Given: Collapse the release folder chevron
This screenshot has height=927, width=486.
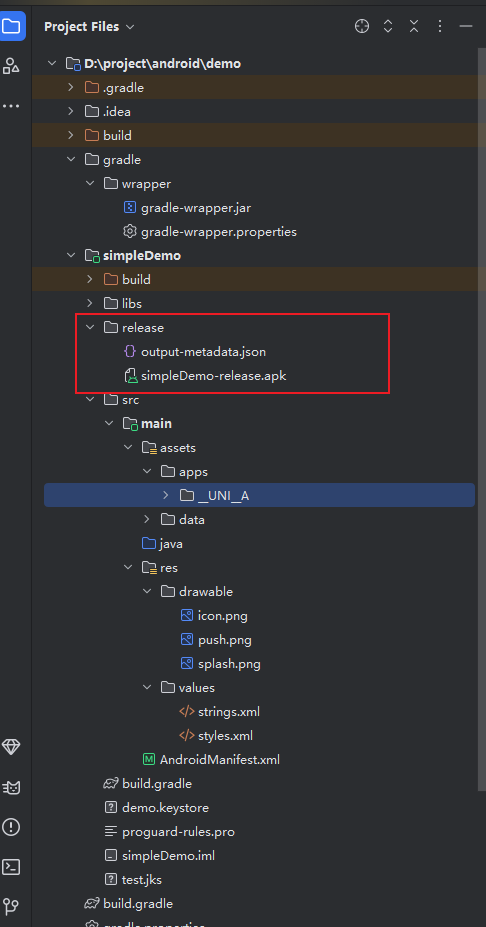Looking at the screenshot, I should 90,328.
